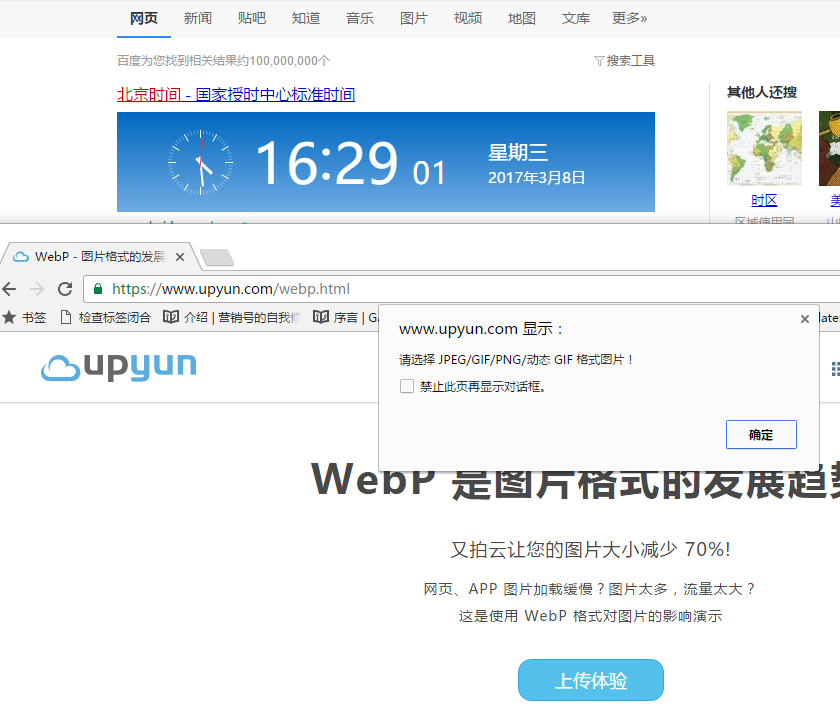Open the 检查标签闭合 bookmark
840x714 pixels.
tap(105, 317)
